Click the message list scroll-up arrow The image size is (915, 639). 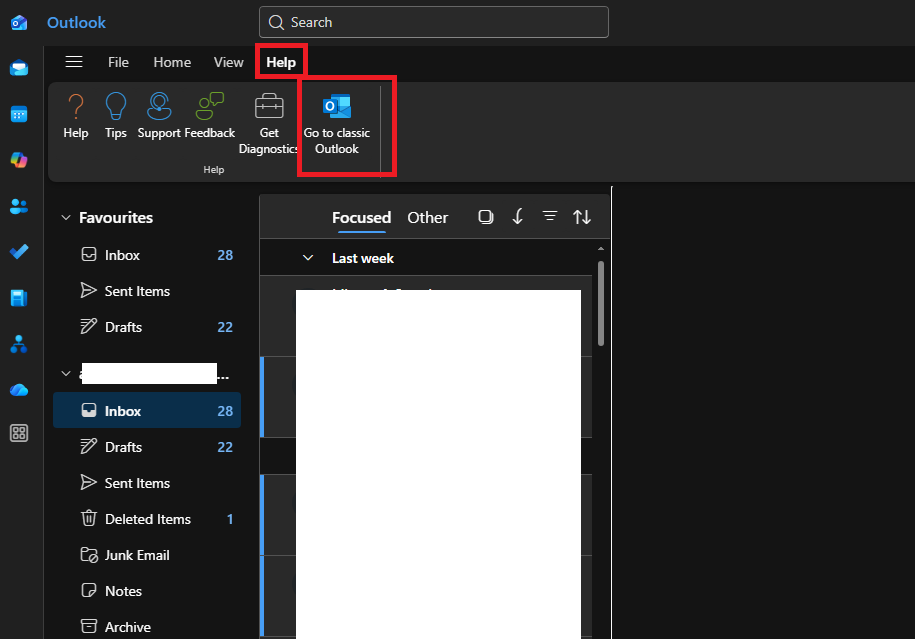pyautogui.click(x=601, y=249)
